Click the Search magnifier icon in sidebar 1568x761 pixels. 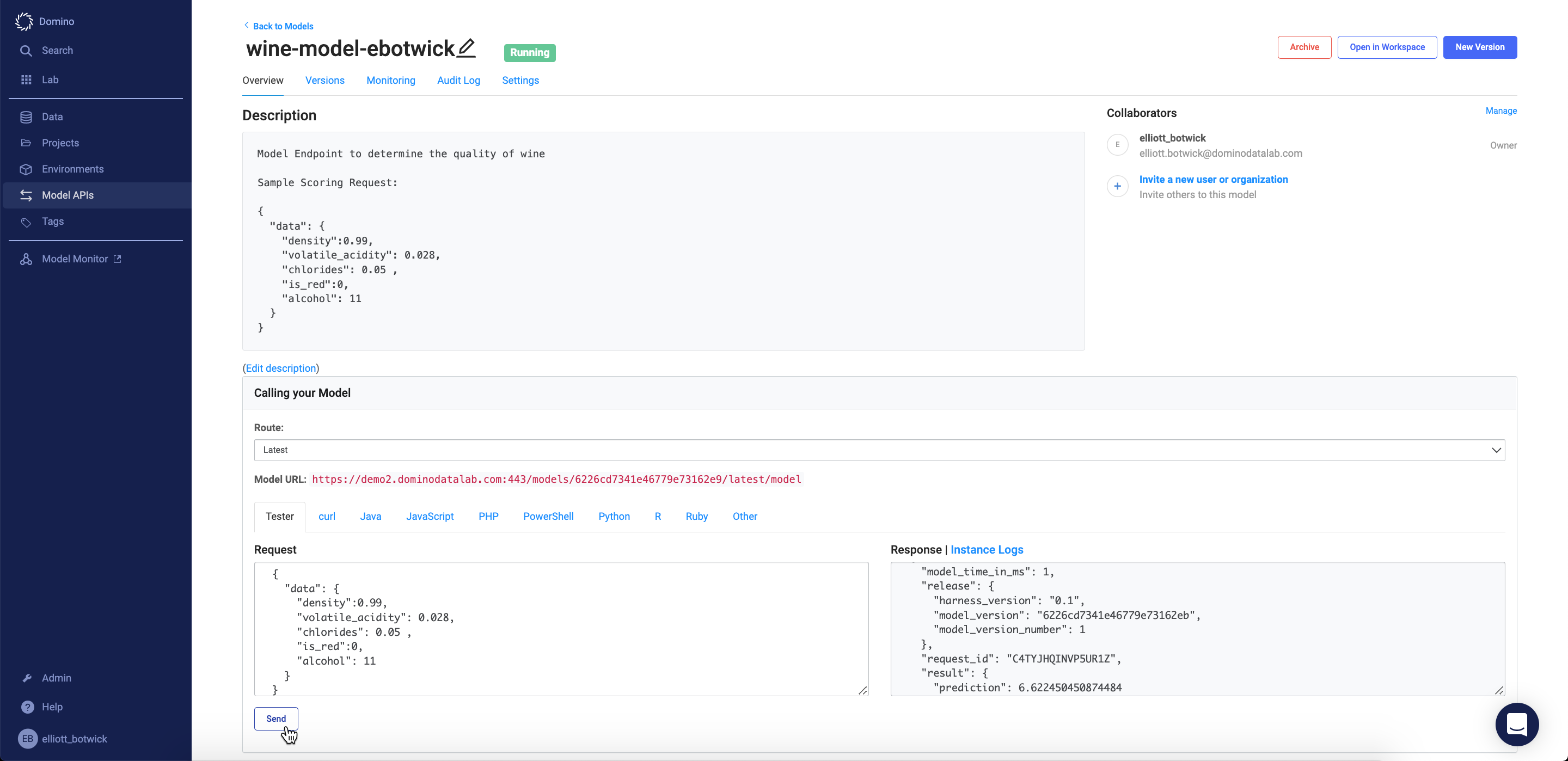(x=26, y=51)
